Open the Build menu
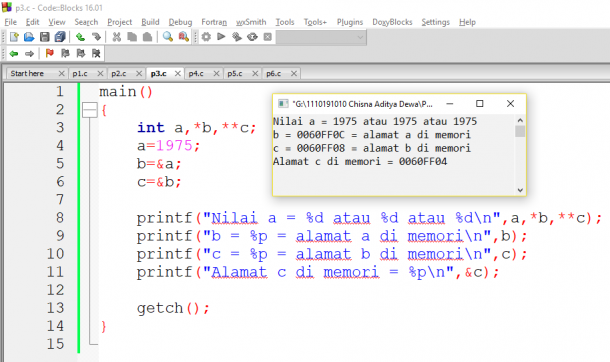Viewport: 610px width, 362px height. [x=150, y=22]
